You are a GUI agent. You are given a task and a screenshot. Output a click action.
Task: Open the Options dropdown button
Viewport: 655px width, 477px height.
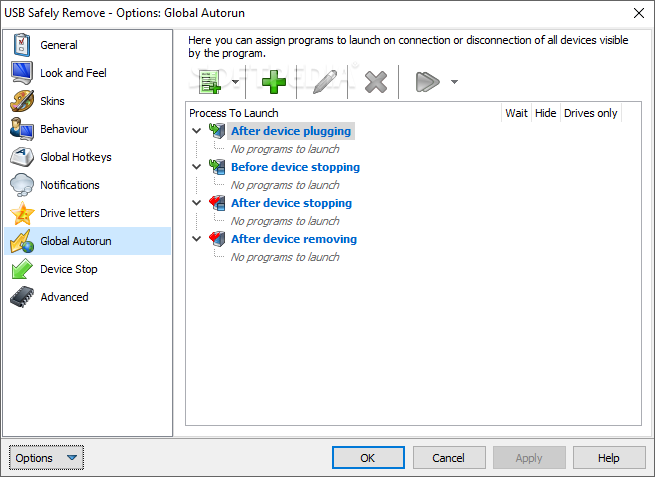click(46, 458)
